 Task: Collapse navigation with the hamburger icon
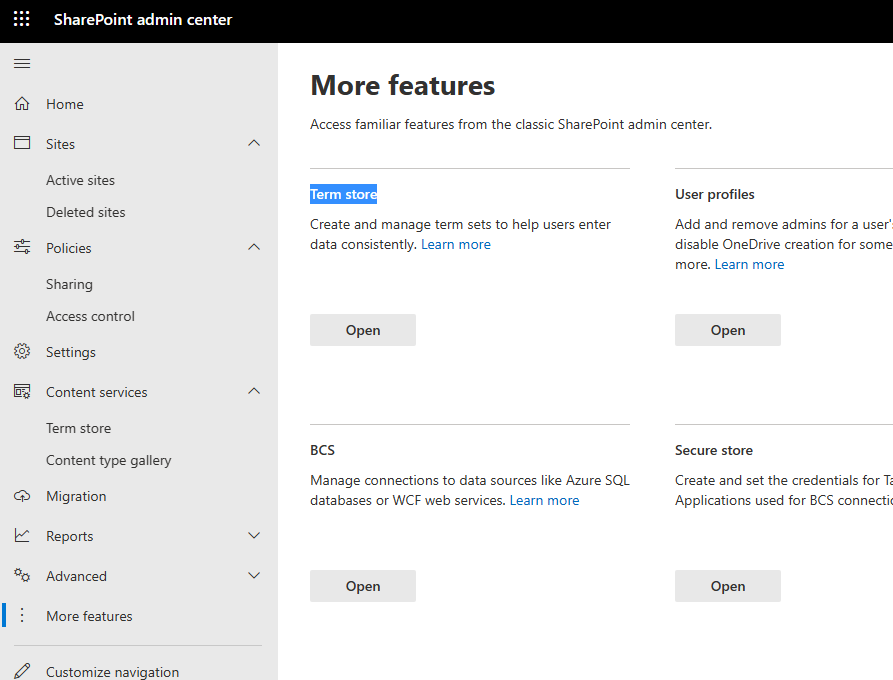pyautogui.click(x=22, y=63)
